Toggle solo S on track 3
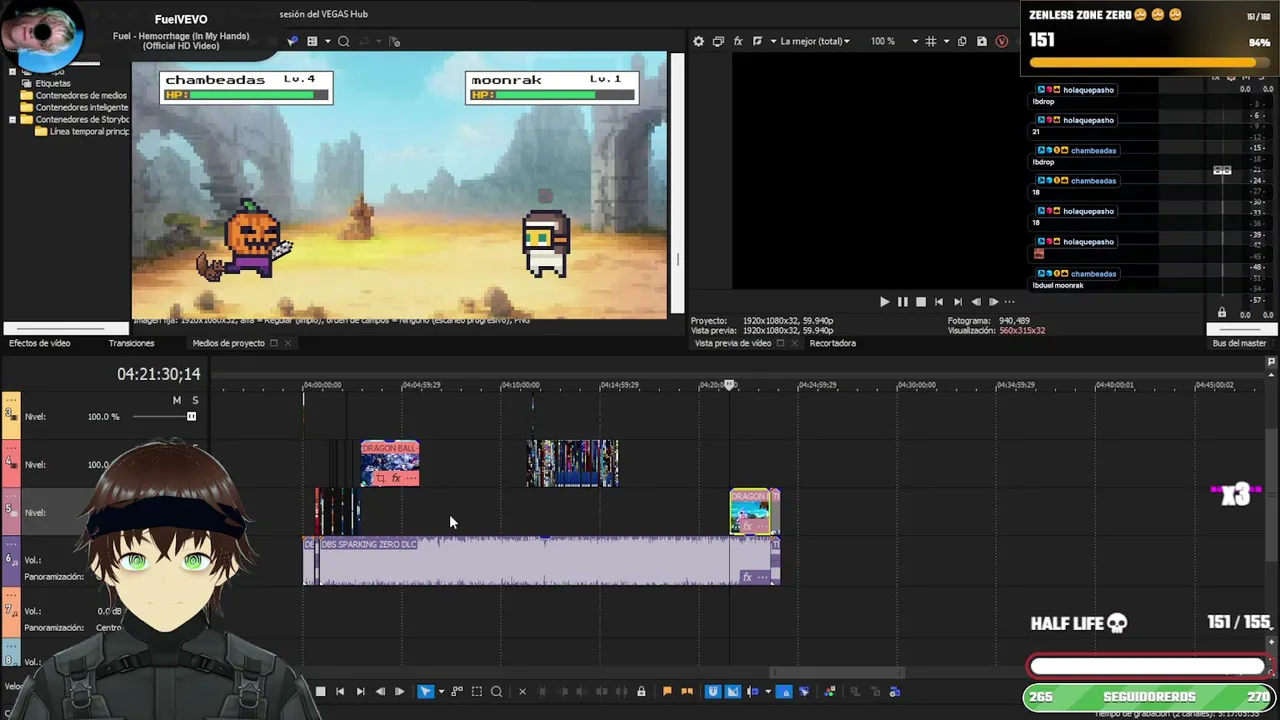Viewport: 1280px width, 720px height. pyautogui.click(x=195, y=400)
